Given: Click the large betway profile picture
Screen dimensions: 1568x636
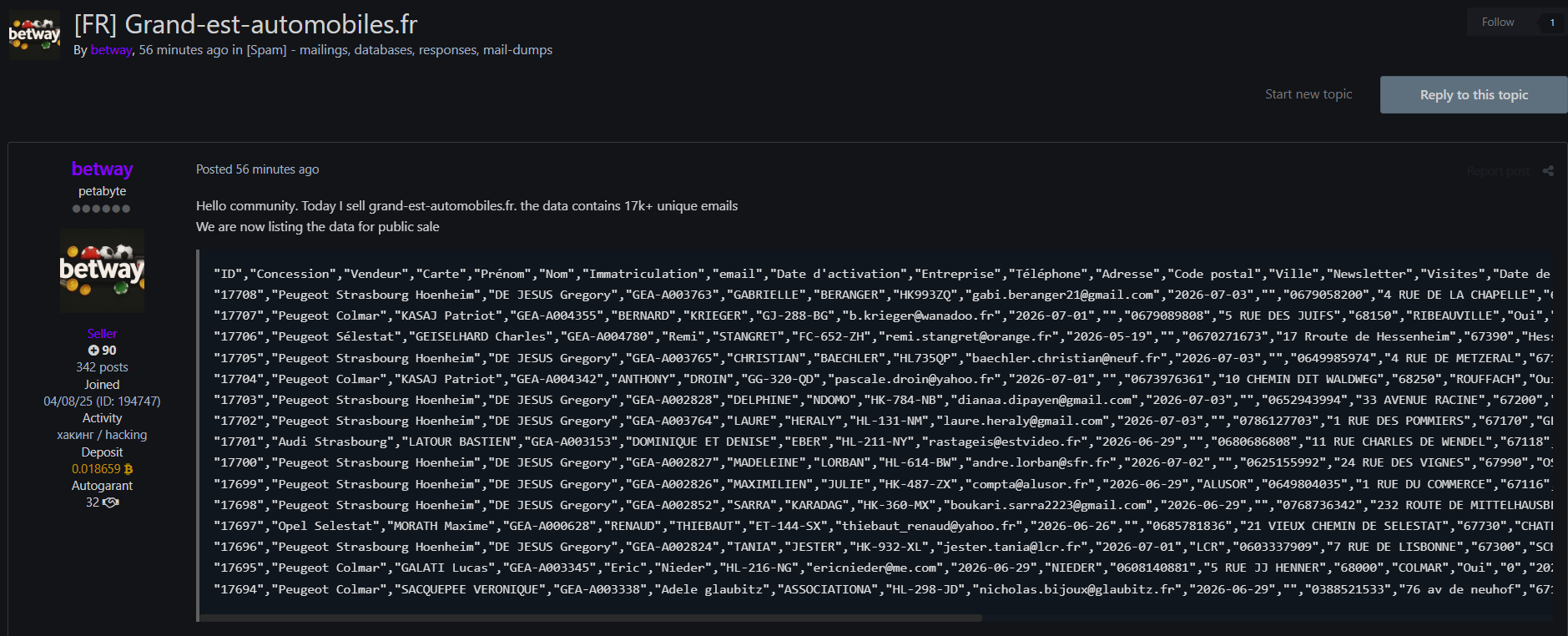Looking at the screenshot, I should point(102,270).
